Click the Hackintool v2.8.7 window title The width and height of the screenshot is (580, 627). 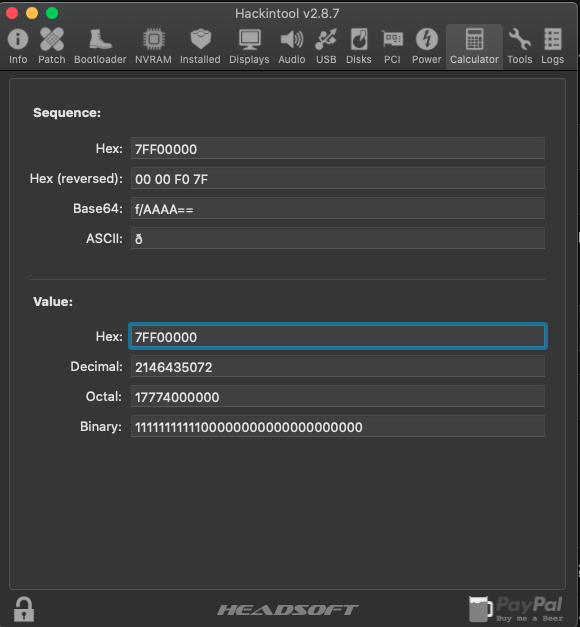click(287, 14)
